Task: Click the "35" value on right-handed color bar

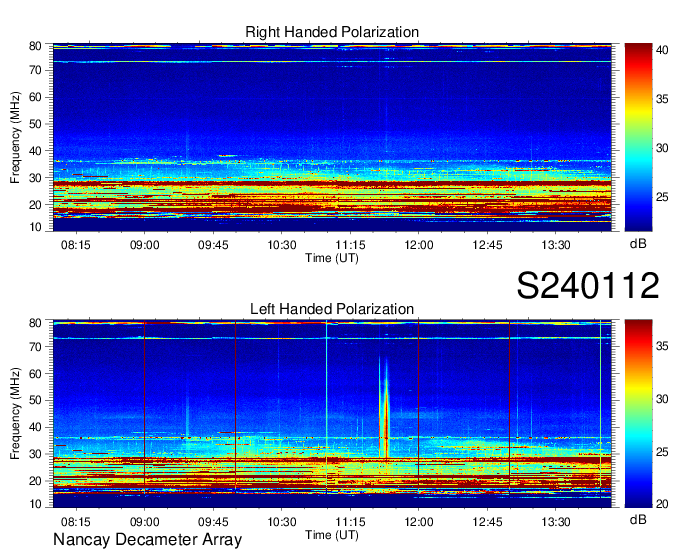Action: (662, 99)
